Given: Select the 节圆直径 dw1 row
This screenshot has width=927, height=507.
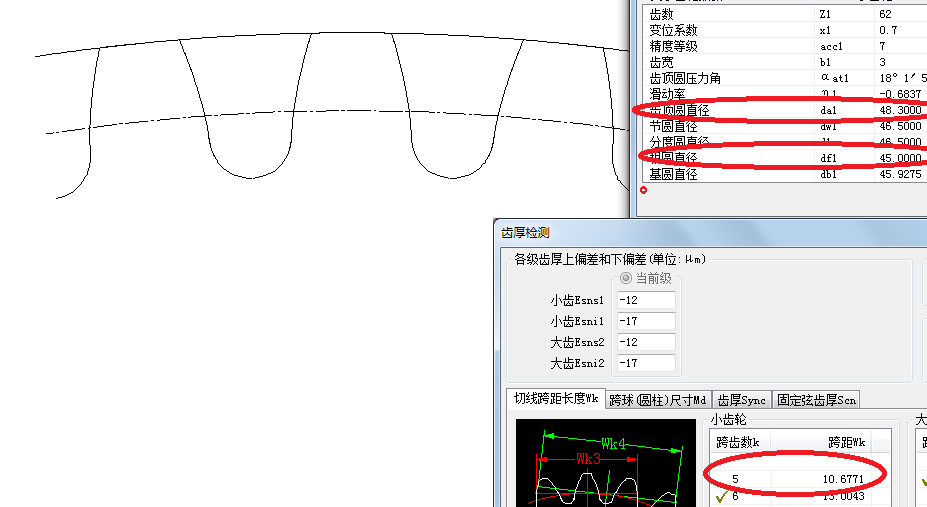Looking at the screenshot, I should coord(785,126).
